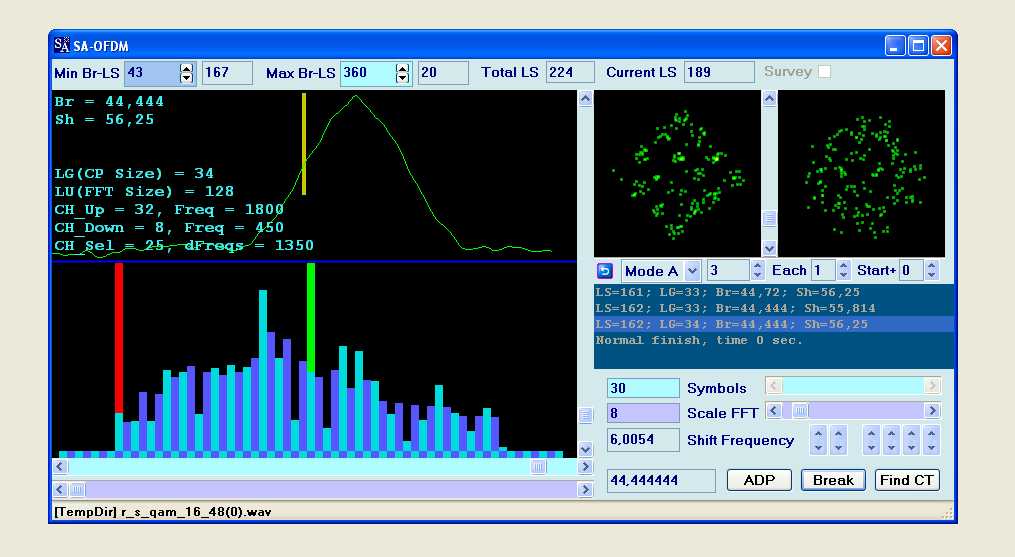
Task: Click the Max Br-LS input field showing 360
Action: click(x=368, y=73)
